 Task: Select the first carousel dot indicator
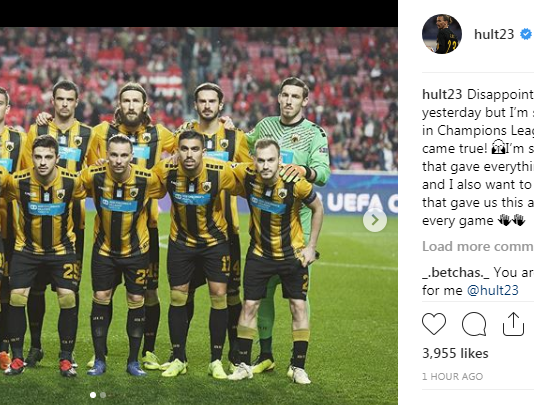point(93,395)
